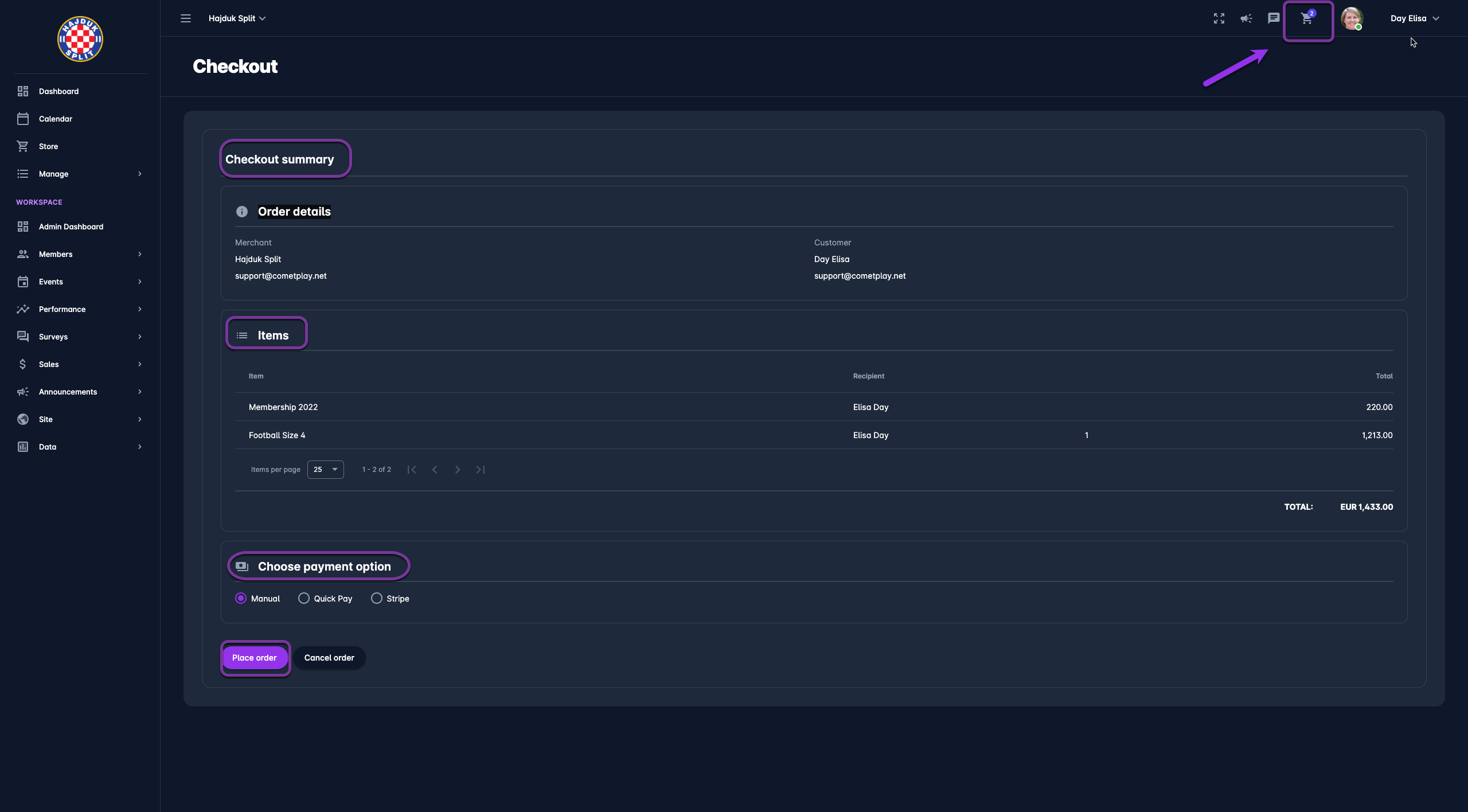Open the shopping cart icon in header
This screenshot has height=812, width=1468.
point(1307,18)
